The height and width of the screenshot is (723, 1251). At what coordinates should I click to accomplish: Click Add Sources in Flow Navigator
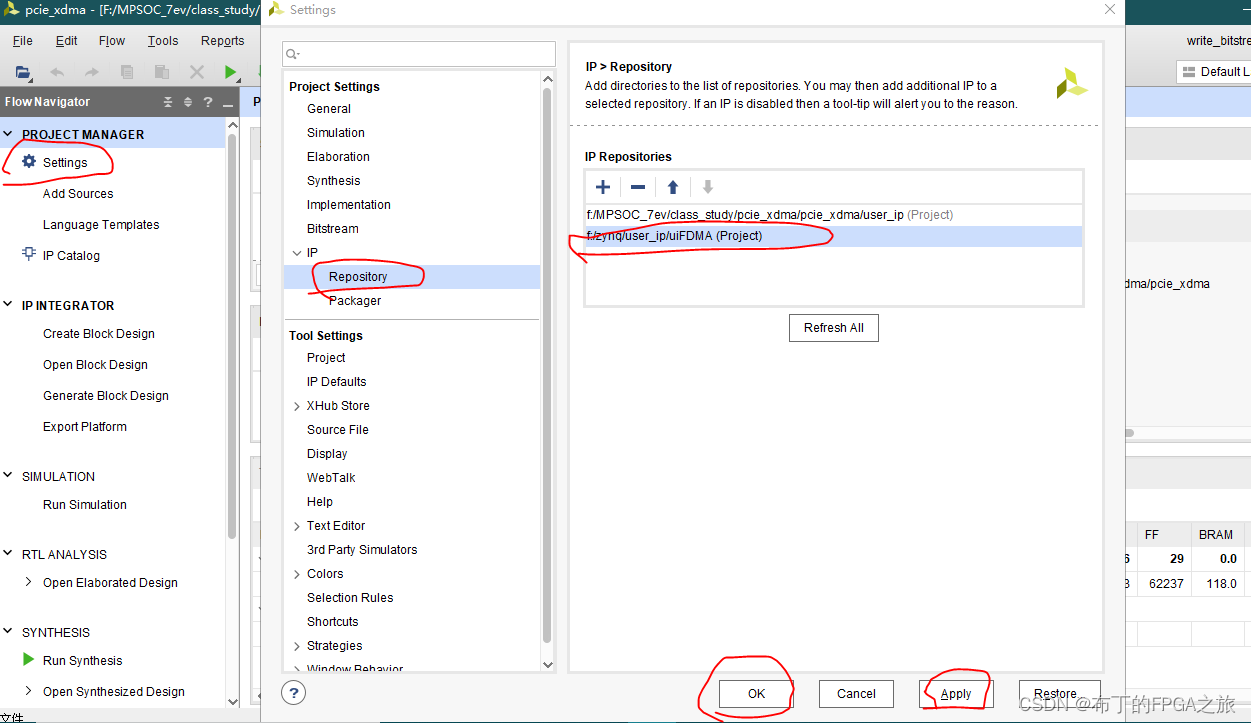(78, 194)
